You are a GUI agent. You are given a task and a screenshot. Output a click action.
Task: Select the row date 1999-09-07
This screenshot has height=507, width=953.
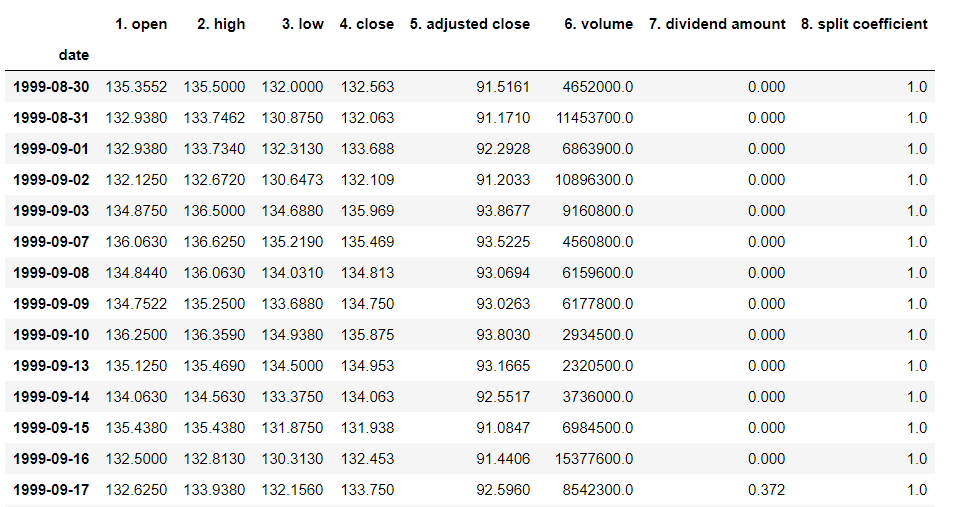coord(51,242)
